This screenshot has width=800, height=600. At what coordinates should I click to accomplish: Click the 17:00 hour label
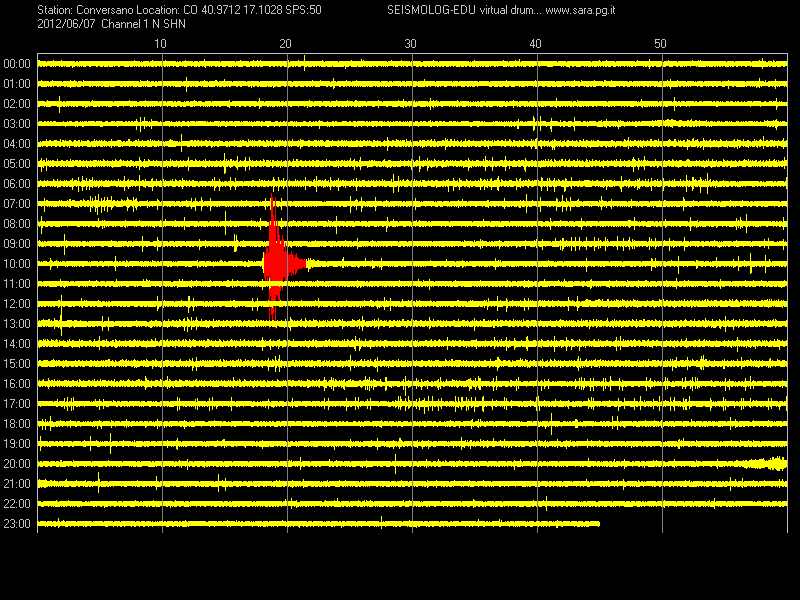coord(17,404)
